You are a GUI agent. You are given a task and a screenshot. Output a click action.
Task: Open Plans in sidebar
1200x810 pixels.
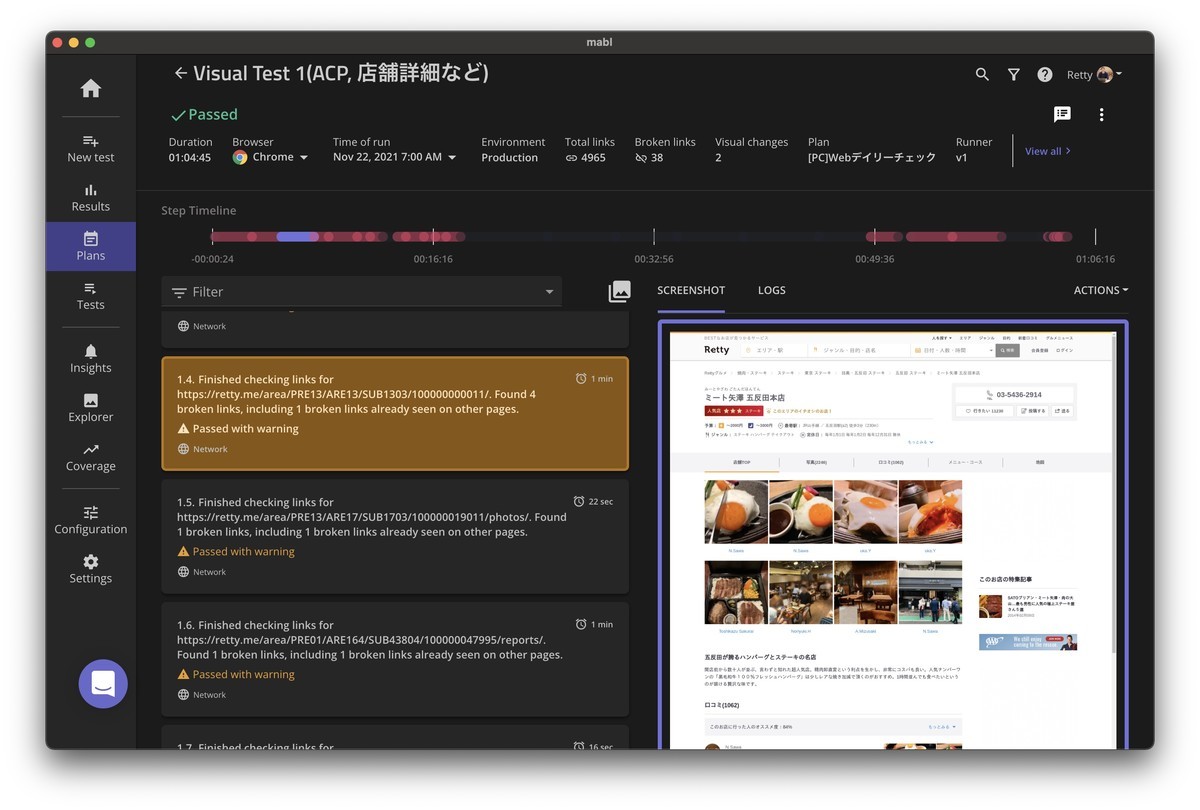(x=91, y=246)
